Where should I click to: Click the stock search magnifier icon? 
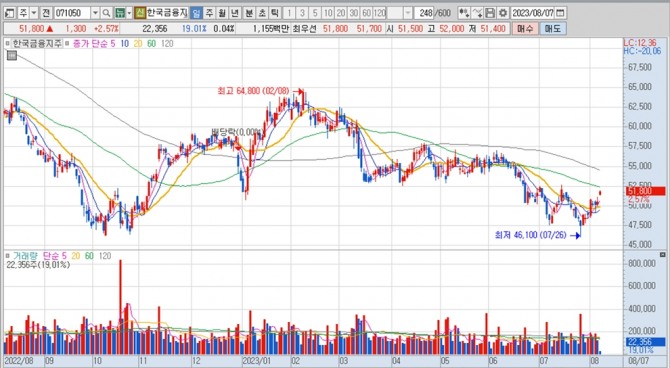coord(106,13)
